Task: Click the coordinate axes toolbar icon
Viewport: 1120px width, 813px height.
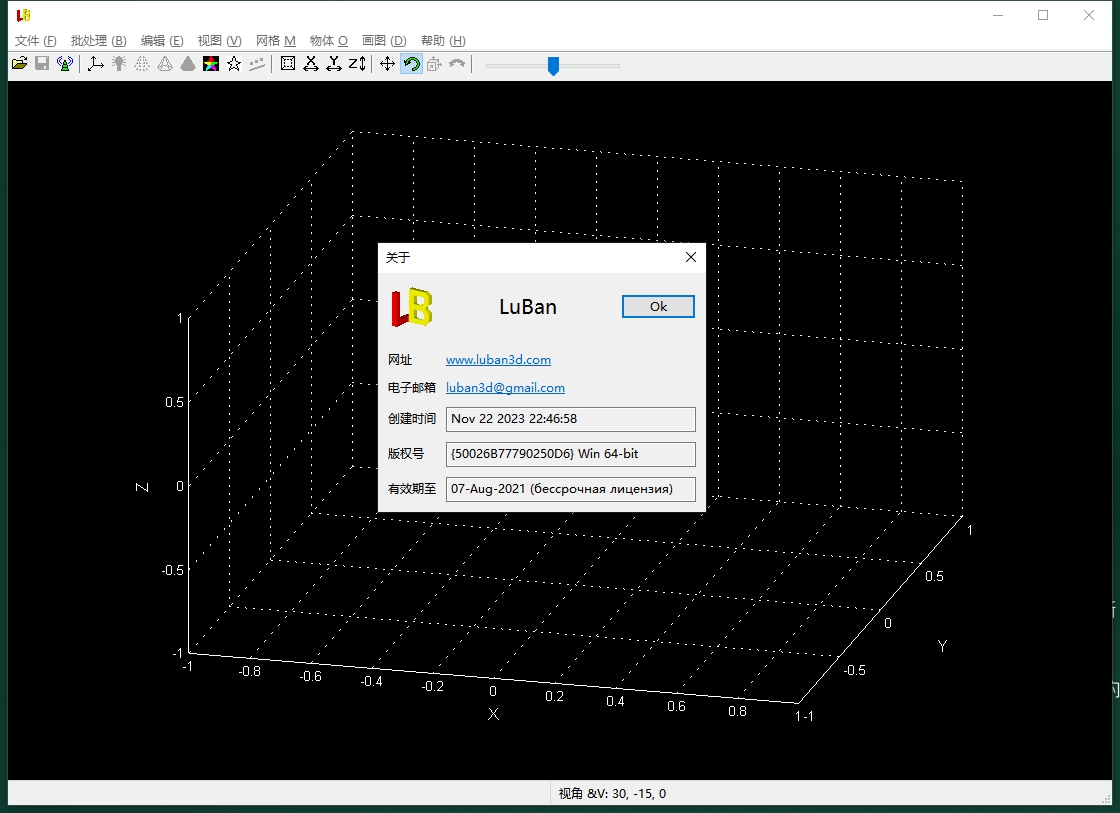Action: coord(96,63)
